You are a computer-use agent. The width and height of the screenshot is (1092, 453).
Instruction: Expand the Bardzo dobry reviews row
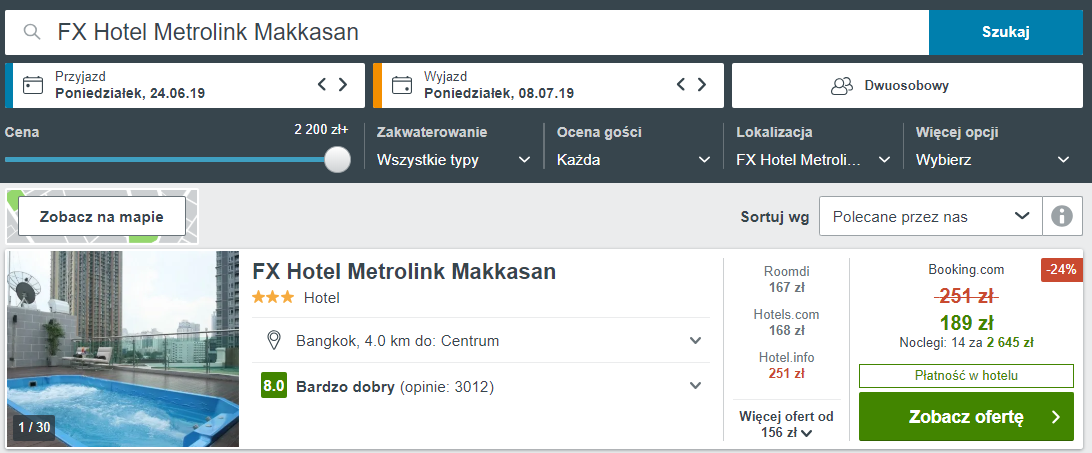[x=481, y=386]
